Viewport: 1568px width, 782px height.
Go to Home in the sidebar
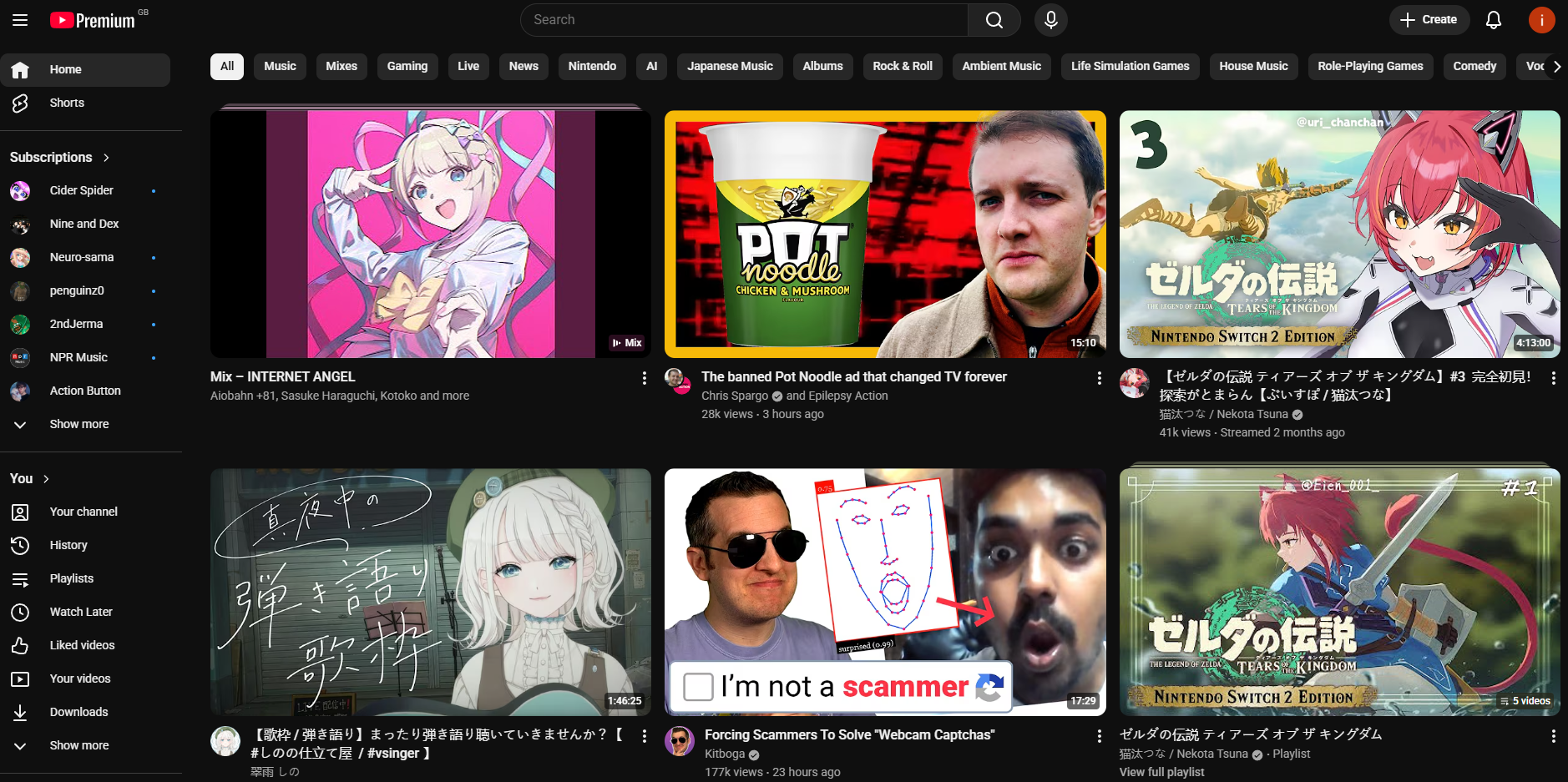(x=85, y=69)
